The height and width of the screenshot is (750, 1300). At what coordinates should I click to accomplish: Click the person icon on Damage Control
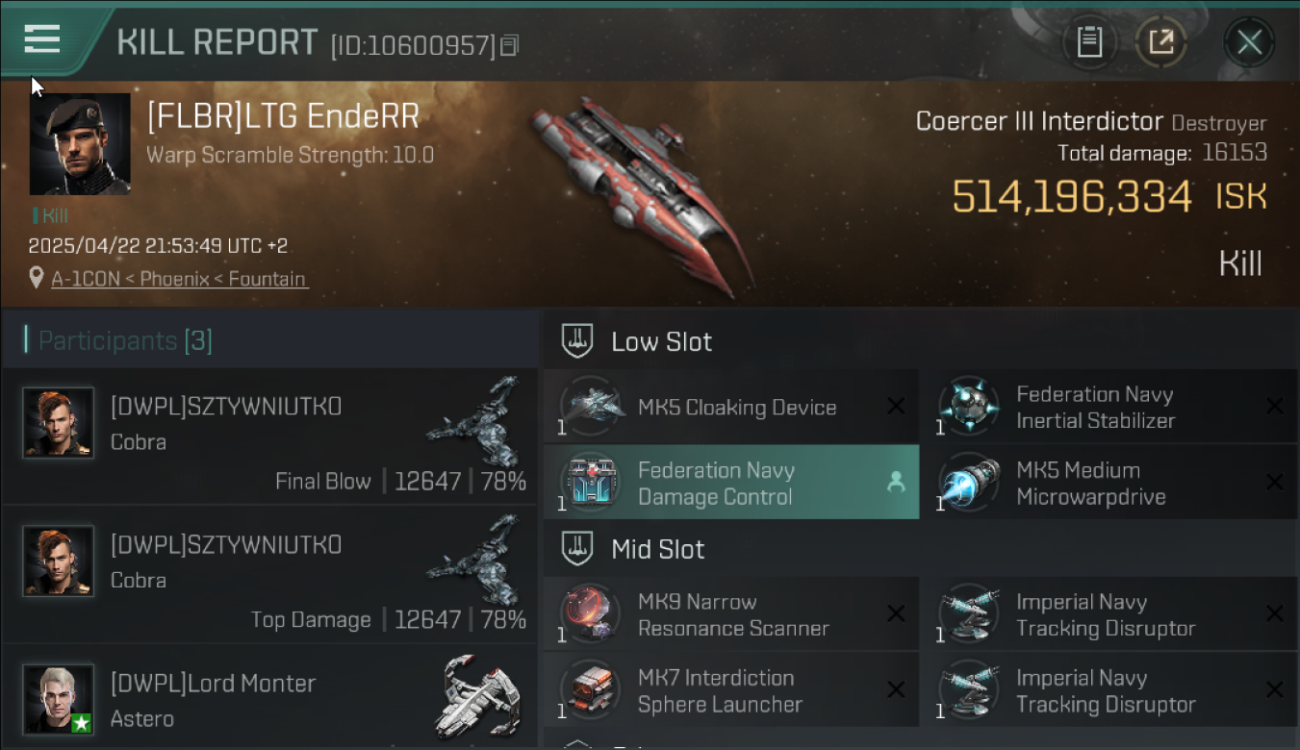(896, 482)
